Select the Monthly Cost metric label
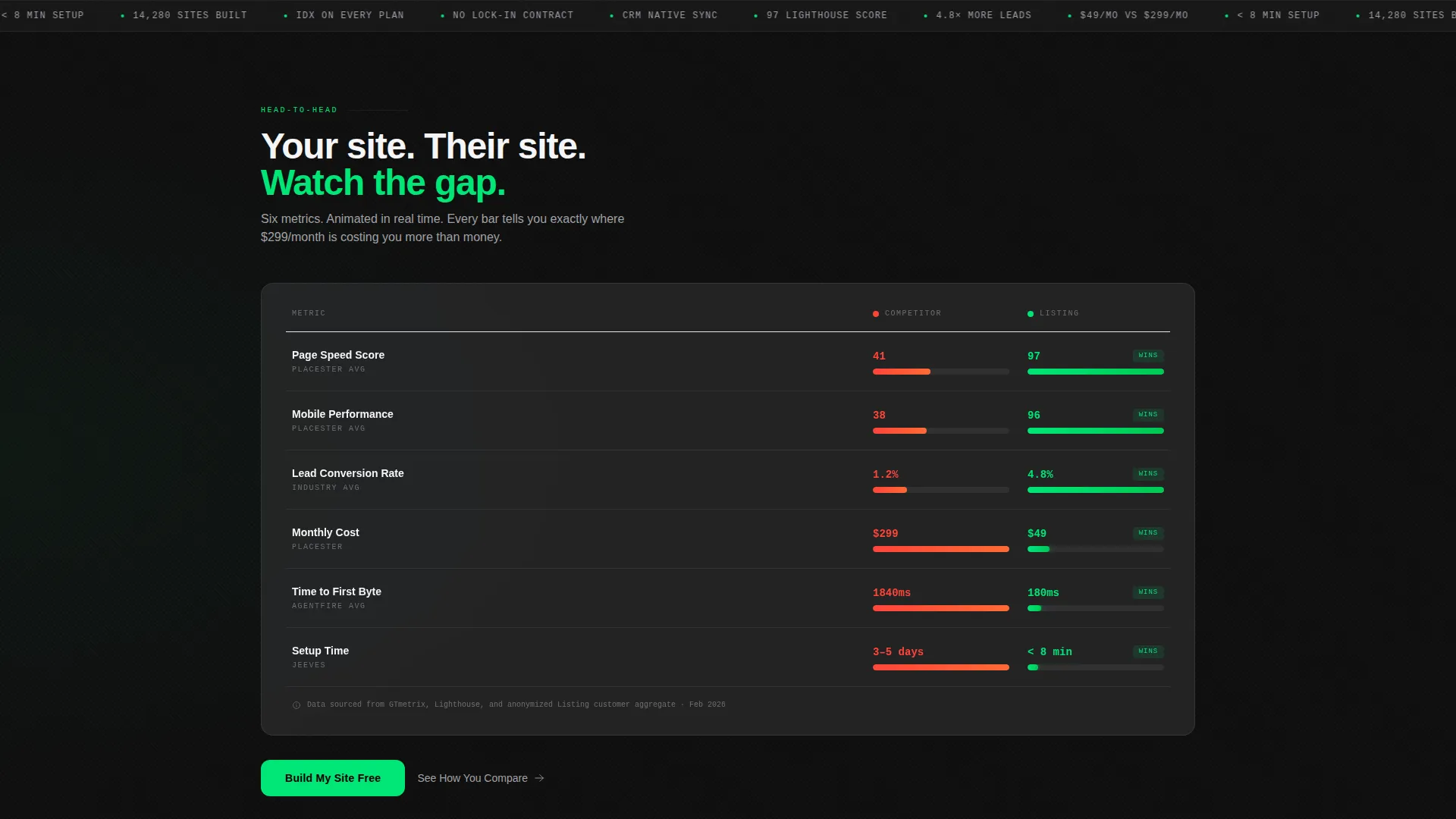 pyautogui.click(x=325, y=532)
